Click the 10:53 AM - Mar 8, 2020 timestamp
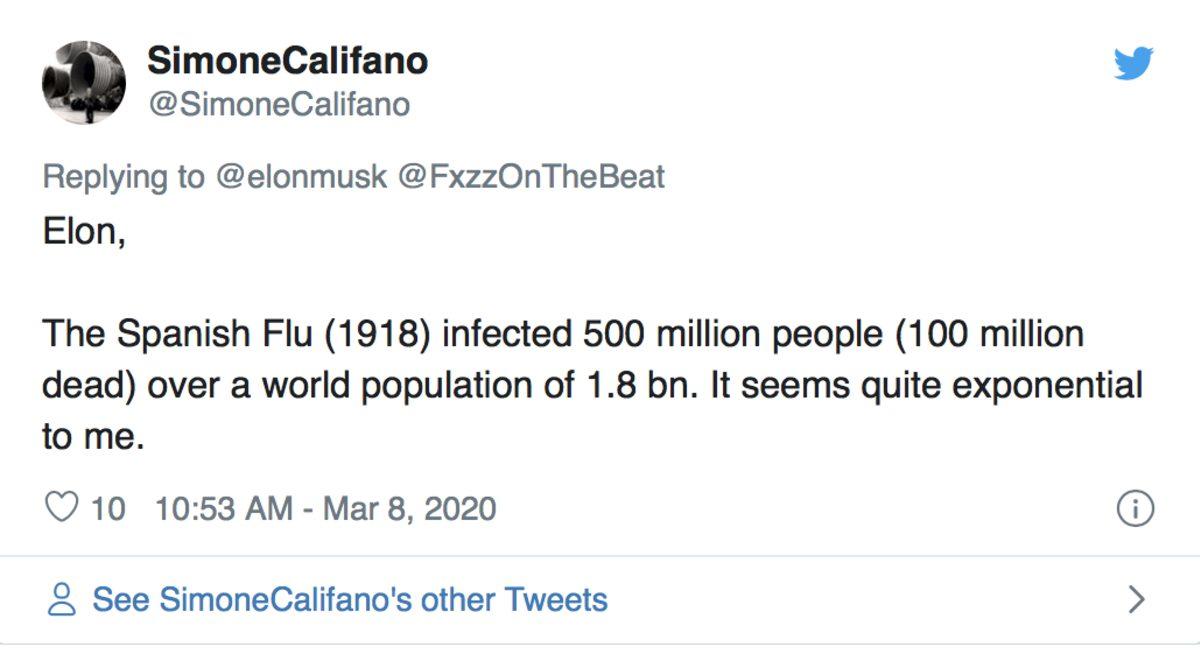 tap(326, 509)
